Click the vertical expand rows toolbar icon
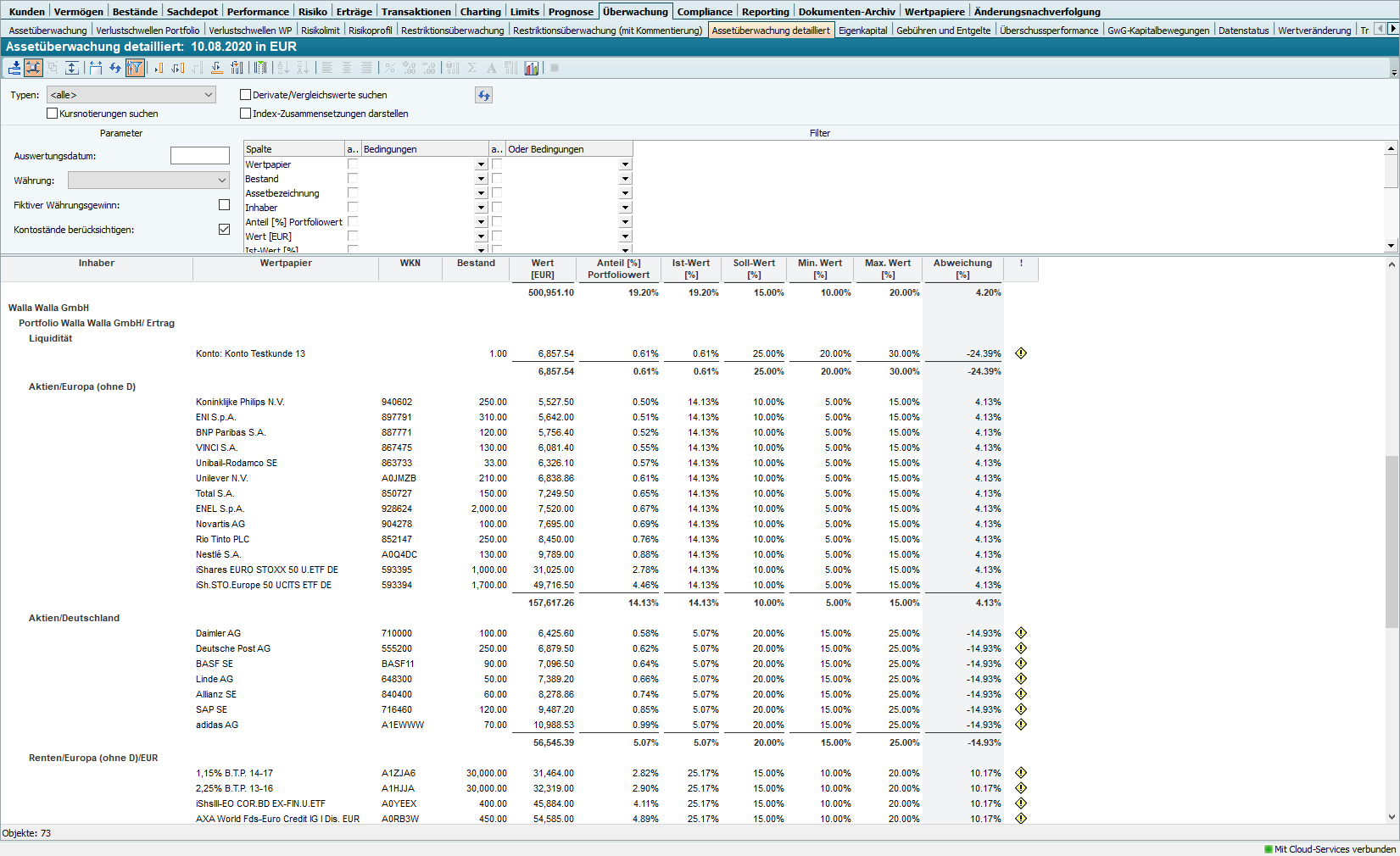 72,68
